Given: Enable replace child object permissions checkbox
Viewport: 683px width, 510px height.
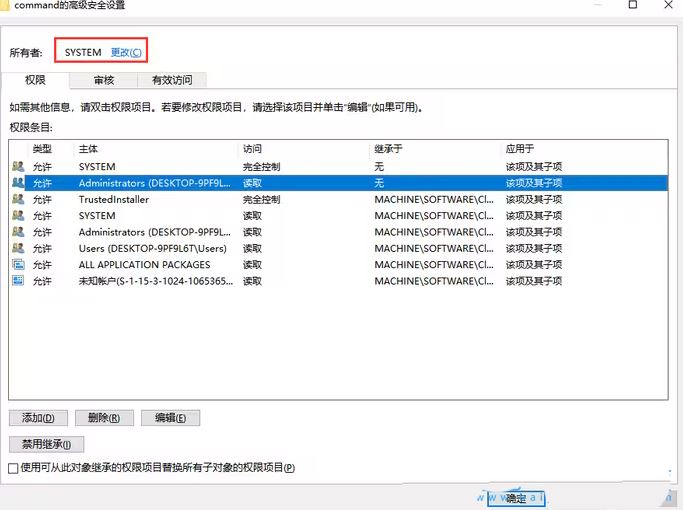Looking at the screenshot, I should pos(13,468).
